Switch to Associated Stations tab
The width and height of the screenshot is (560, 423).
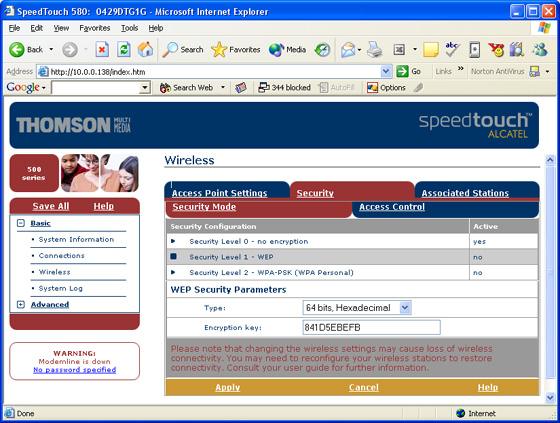(465, 193)
